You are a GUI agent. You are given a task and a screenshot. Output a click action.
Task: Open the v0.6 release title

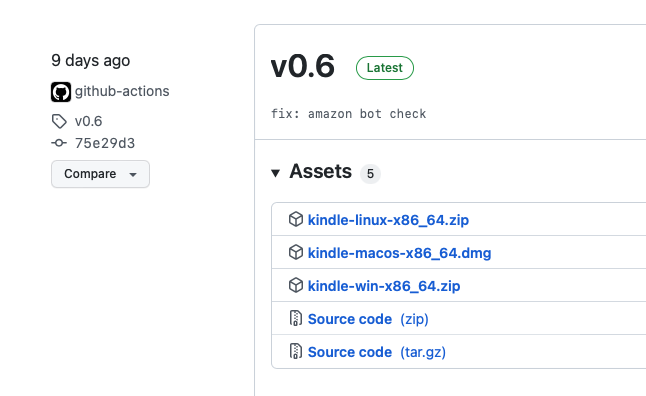(x=303, y=66)
